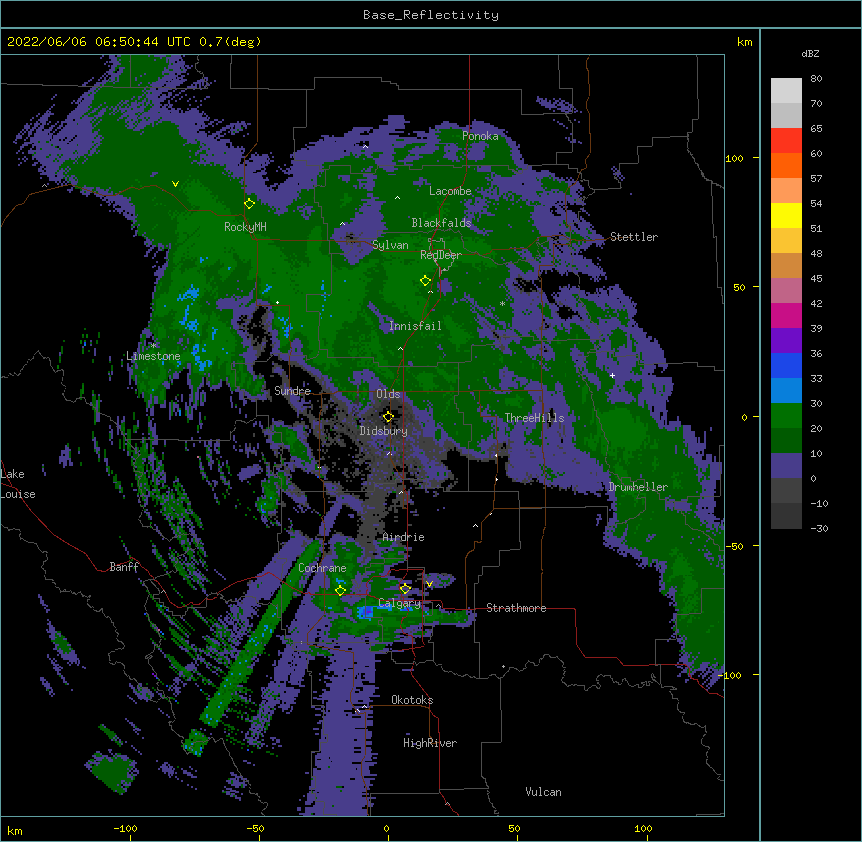Screen dimensions: 862x842
Task: Click the -30 value in dBZ legend
Action: coord(819,529)
